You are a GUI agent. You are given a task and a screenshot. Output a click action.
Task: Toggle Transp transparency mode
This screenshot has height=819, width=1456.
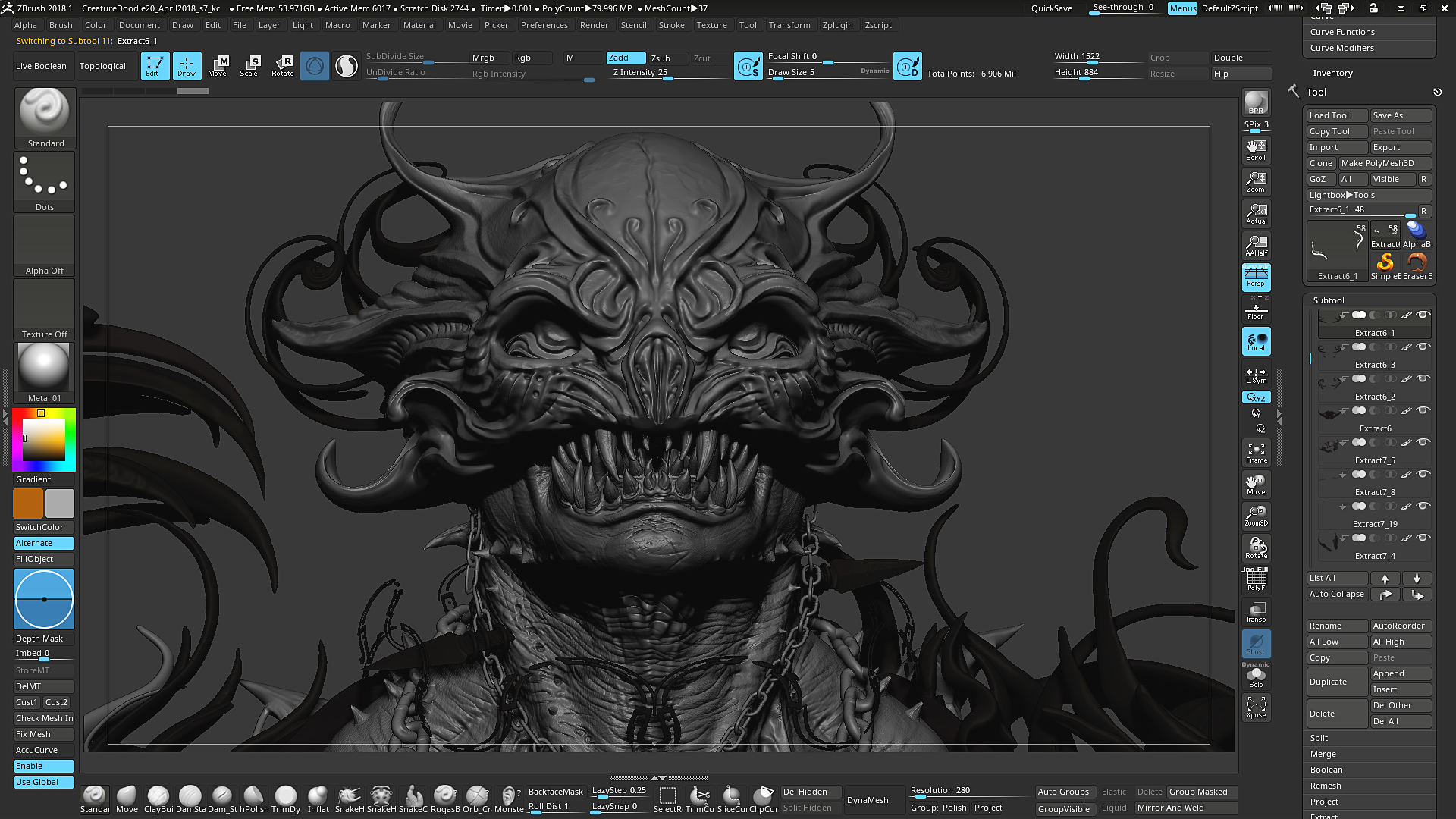[x=1256, y=611]
